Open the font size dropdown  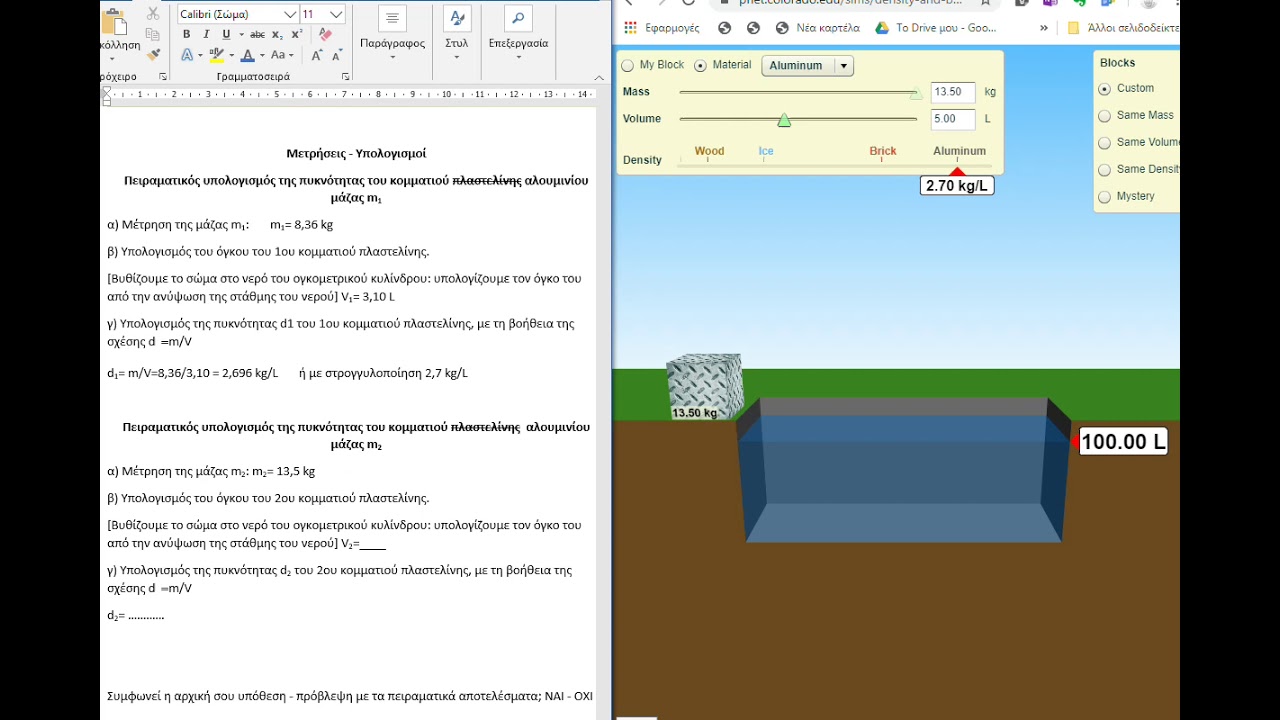pyautogui.click(x=336, y=14)
